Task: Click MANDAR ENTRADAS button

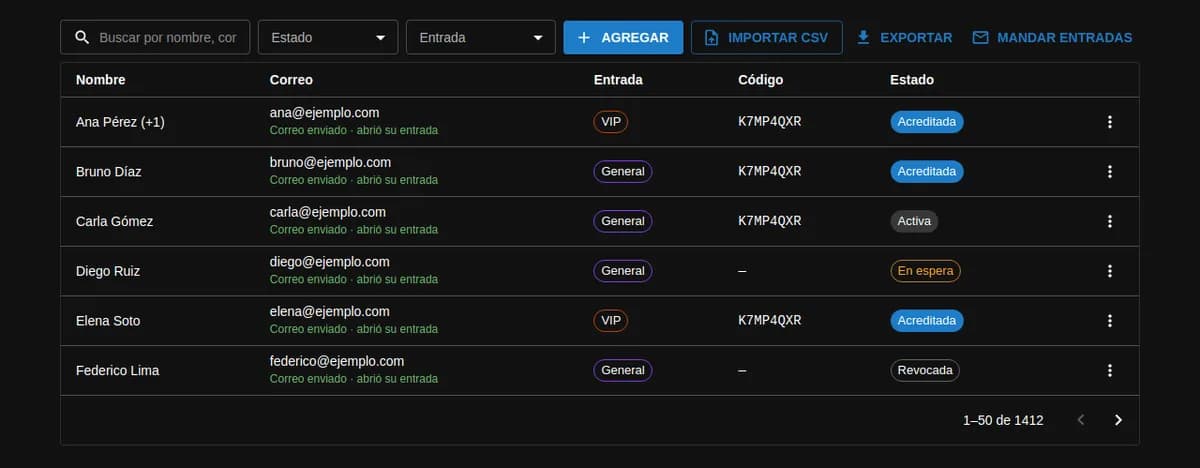Action: click(x=1052, y=37)
